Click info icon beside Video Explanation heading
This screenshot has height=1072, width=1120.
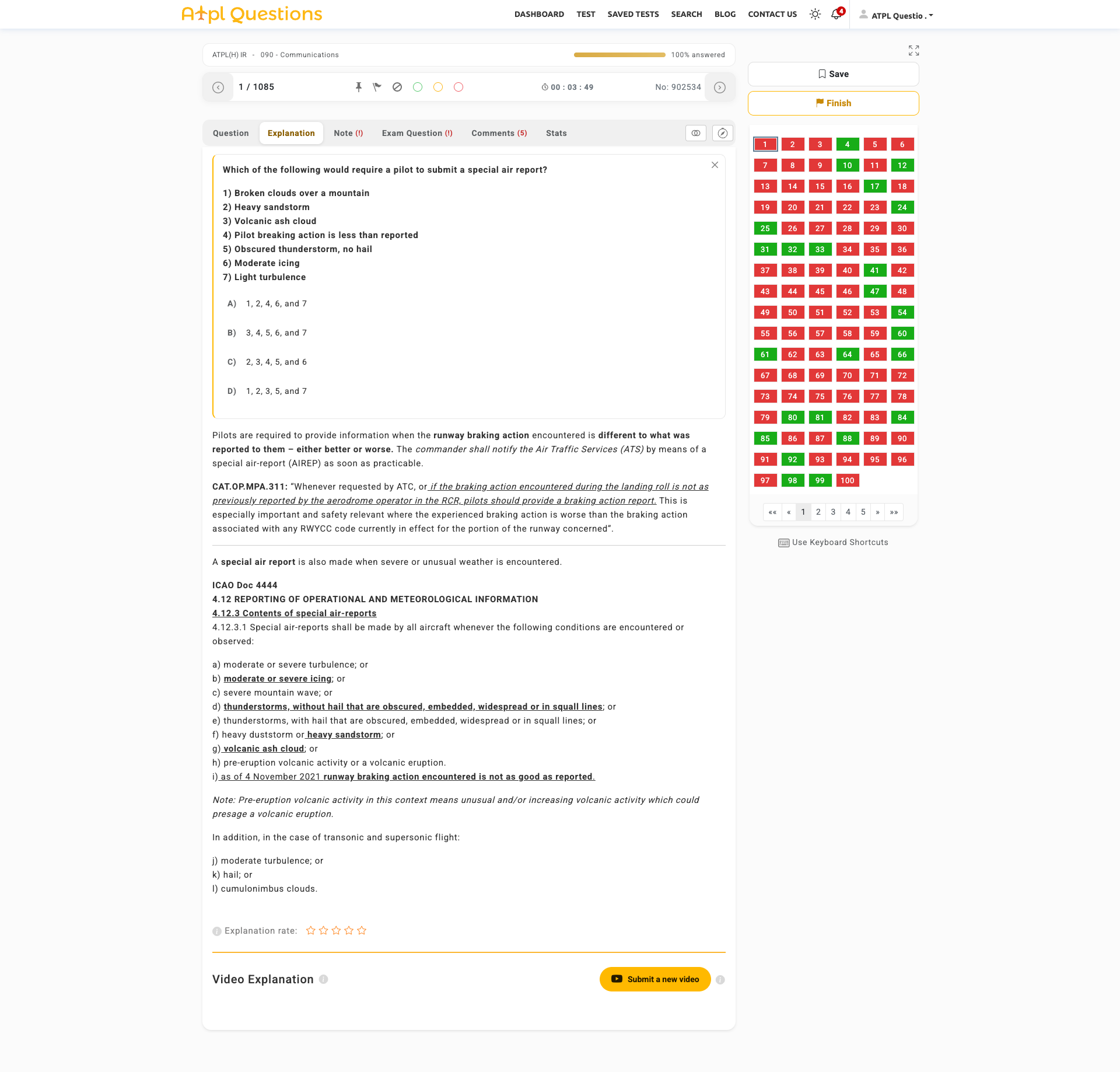coord(324,979)
